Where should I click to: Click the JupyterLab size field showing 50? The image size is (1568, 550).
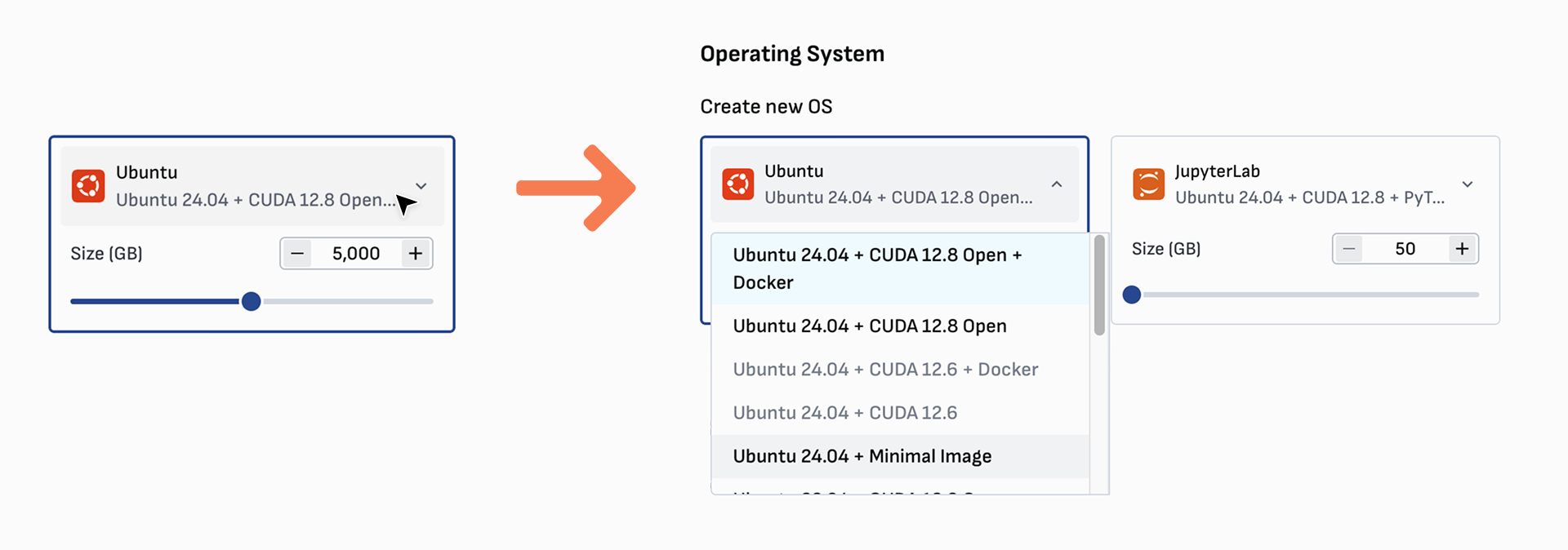click(1405, 249)
